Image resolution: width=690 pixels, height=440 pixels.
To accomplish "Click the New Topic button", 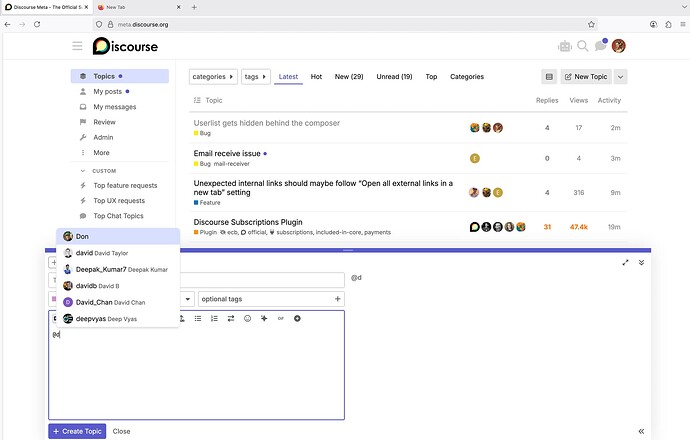I will tap(586, 77).
